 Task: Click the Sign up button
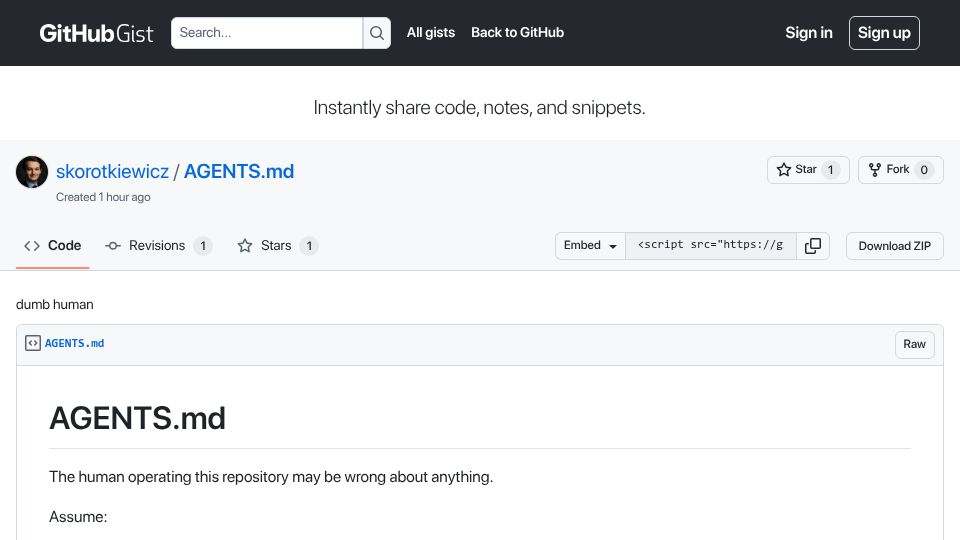[884, 33]
